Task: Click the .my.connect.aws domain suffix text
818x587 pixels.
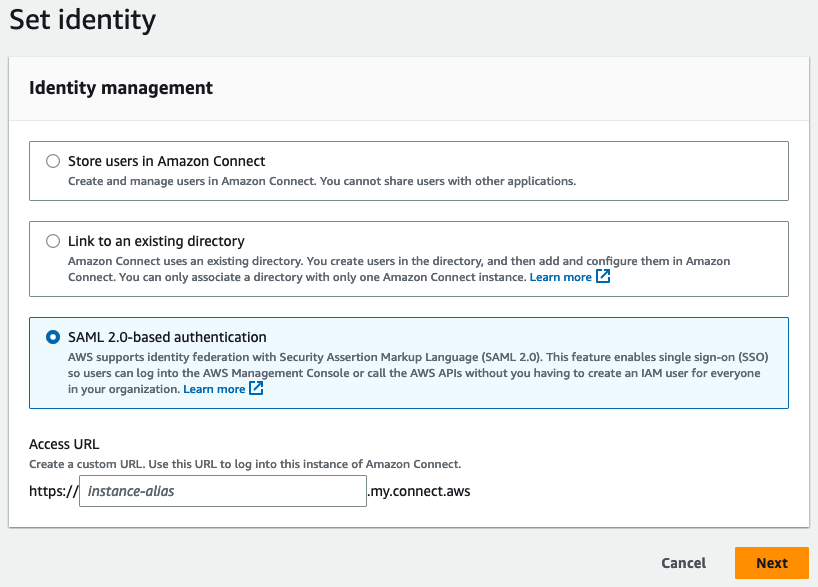Action: pos(419,491)
